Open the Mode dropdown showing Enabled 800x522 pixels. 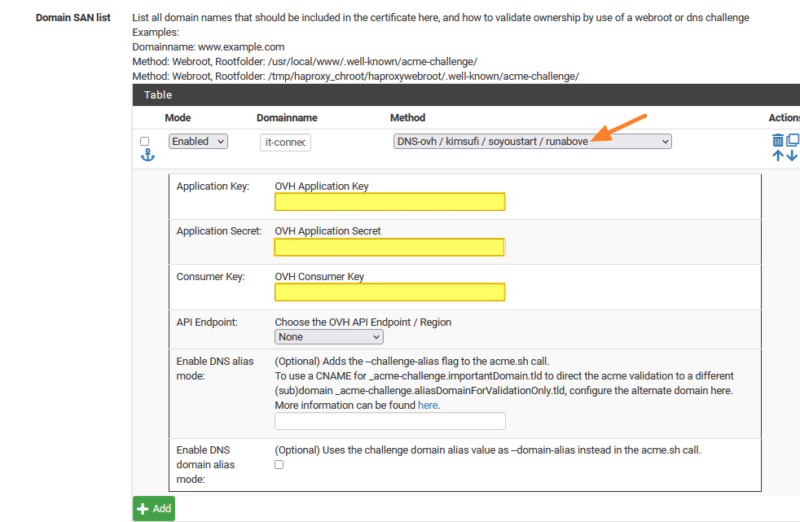pyautogui.click(x=198, y=141)
